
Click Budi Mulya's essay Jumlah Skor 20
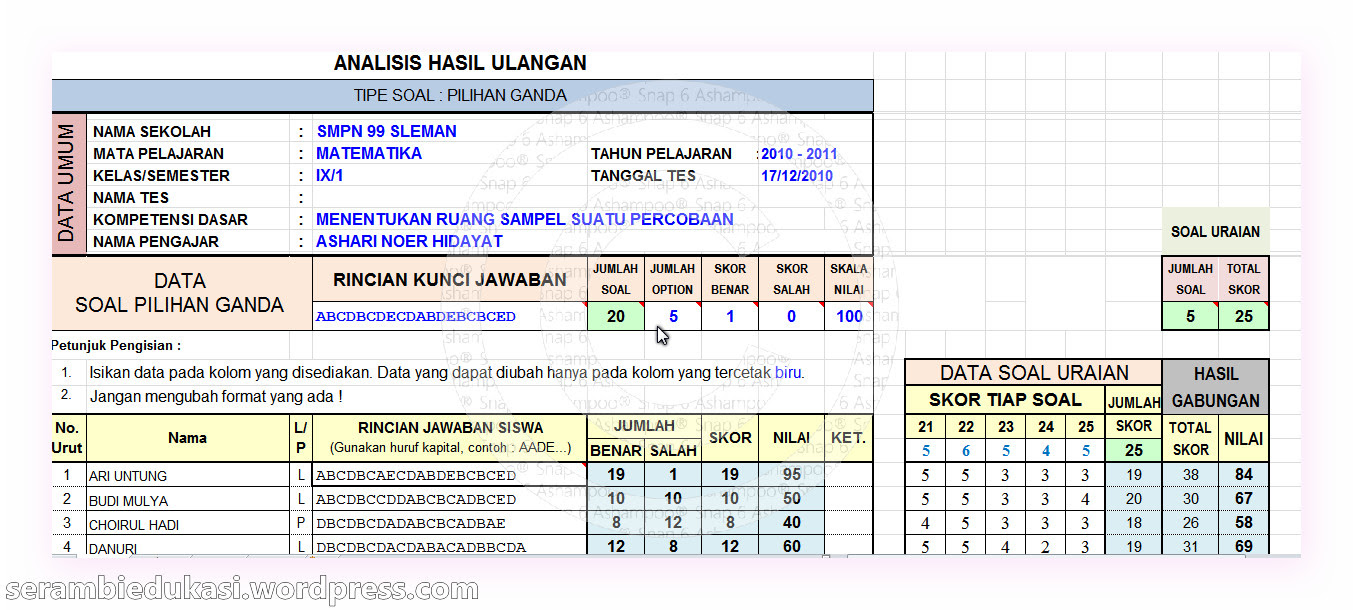coord(1134,499)
